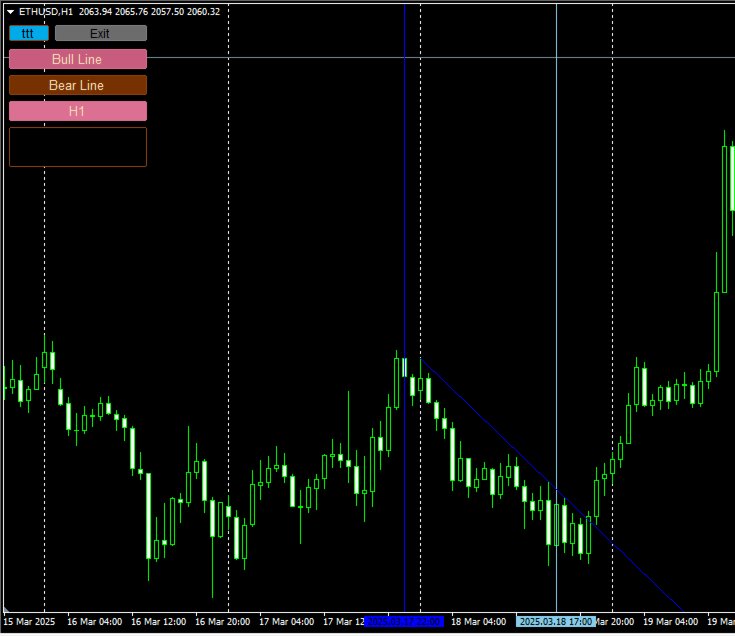Click the empty brown-outlined box

tap(78, 147)
